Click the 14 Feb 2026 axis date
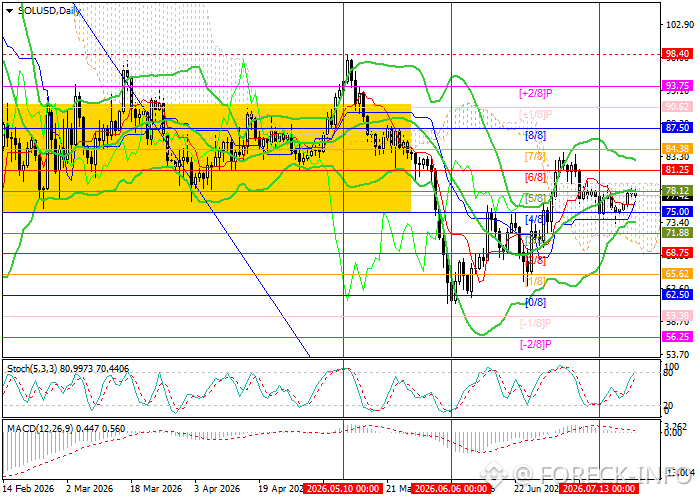Image resolution: width=700 pixels, height=500 pixels. point(29,489)
